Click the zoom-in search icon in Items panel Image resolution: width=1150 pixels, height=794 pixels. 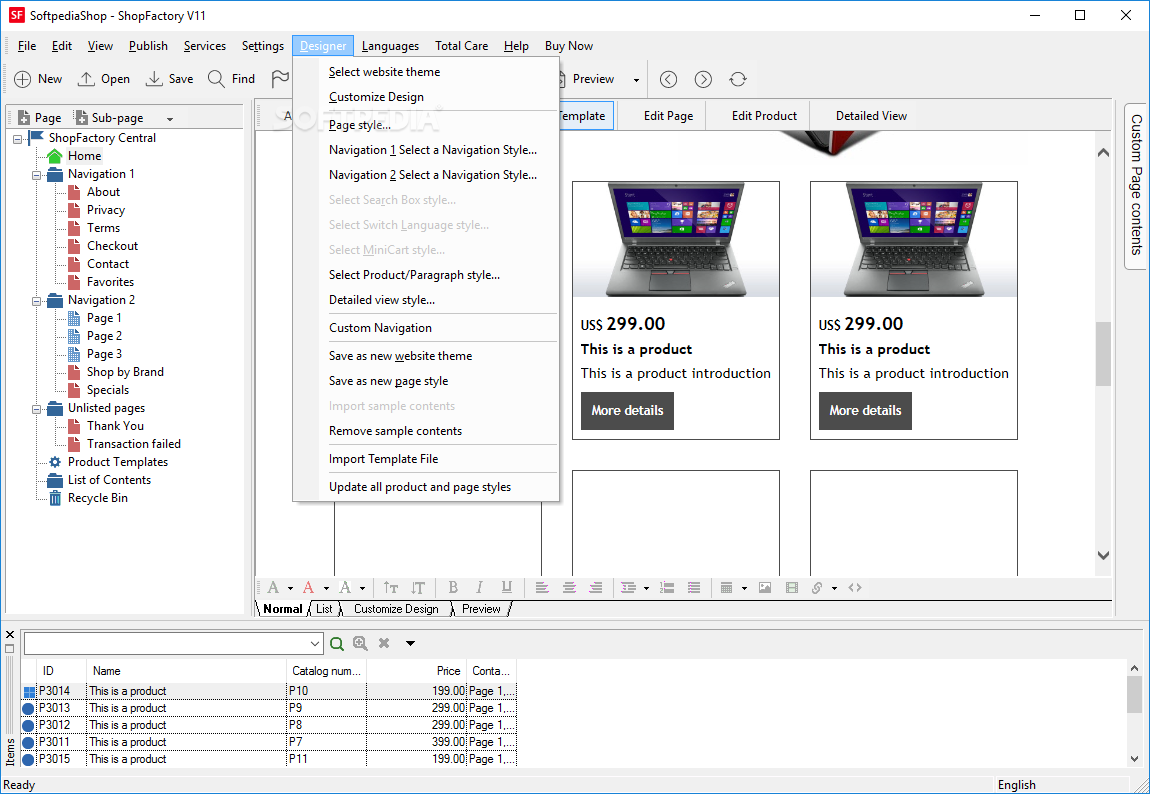[x=360, y=643]
